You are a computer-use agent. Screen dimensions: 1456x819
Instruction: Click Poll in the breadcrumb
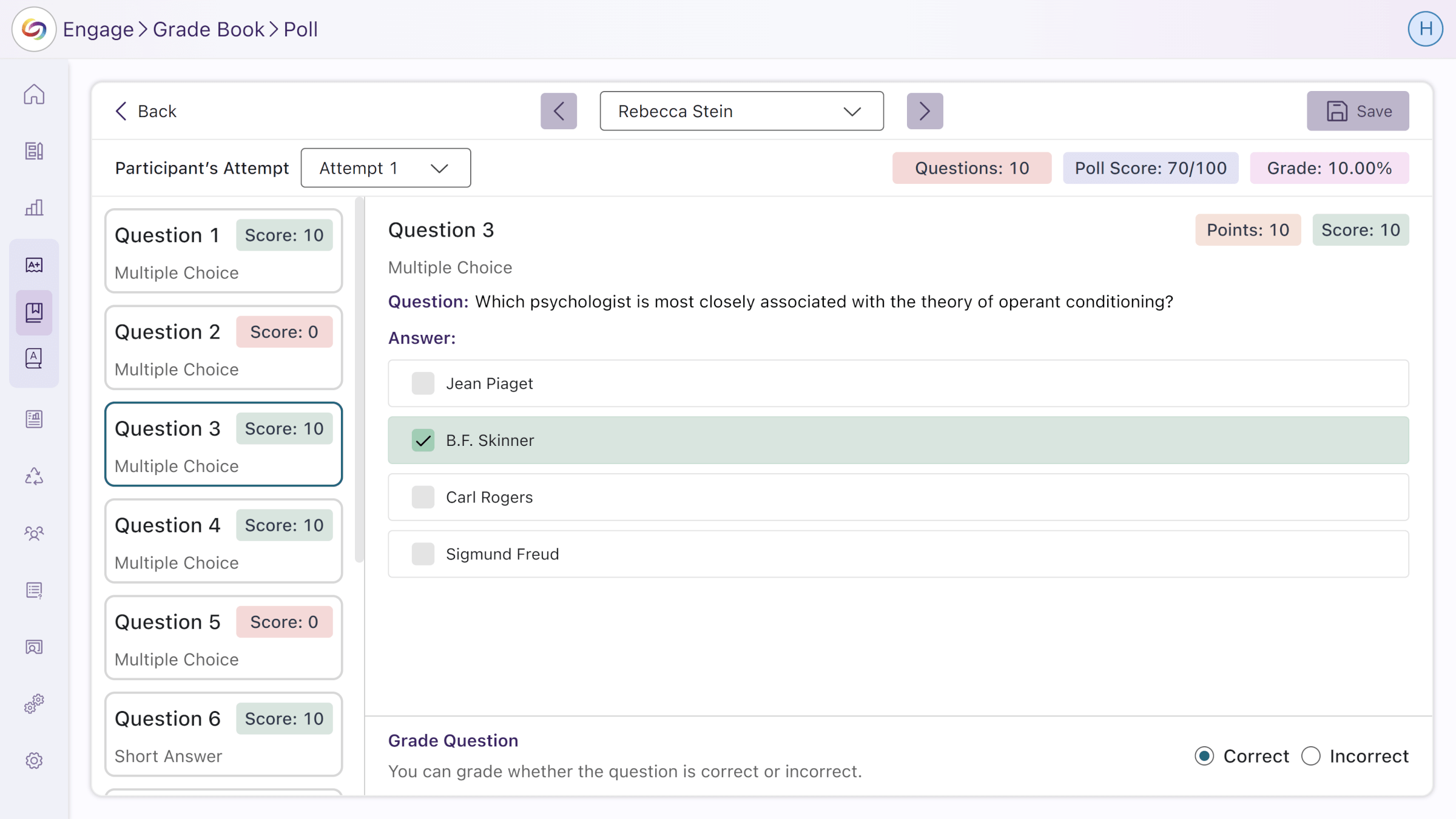pyautogui.click(x=301, y=29)
